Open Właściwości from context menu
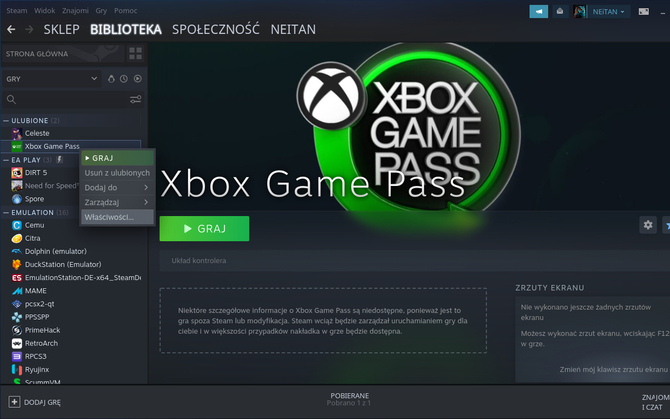670x419 pixels. coord(117,217)
